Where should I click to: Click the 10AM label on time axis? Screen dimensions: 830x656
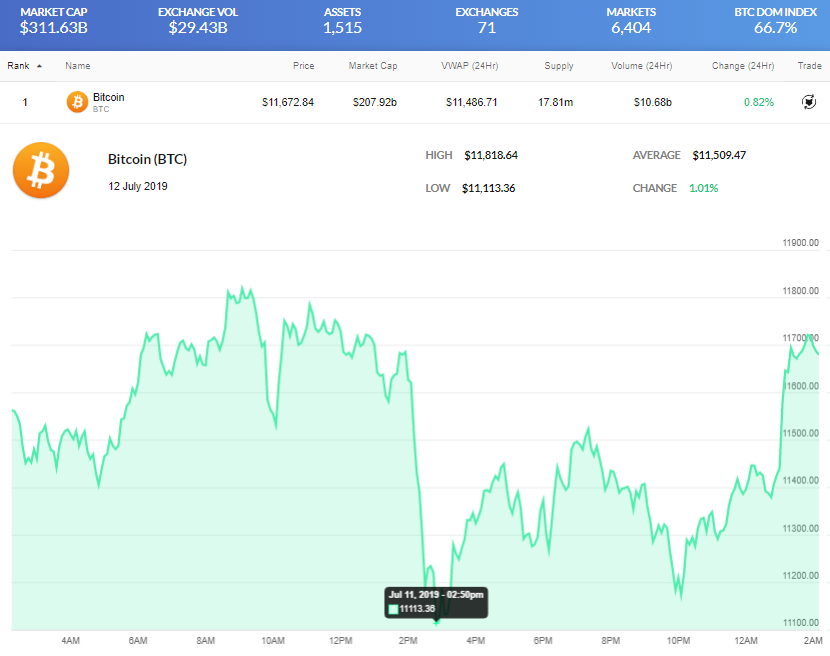[x=273, y=641]
